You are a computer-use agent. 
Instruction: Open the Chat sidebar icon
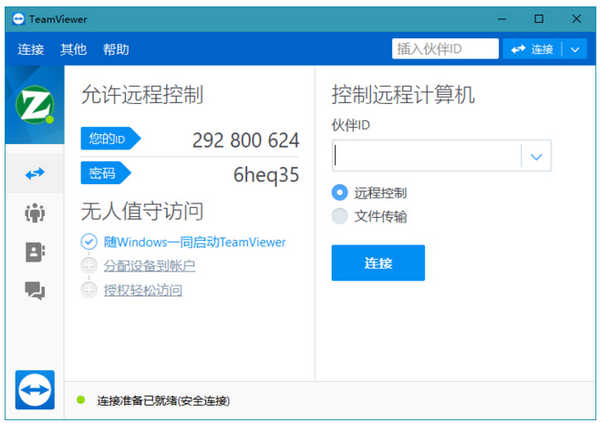click(x=35, y=291)
